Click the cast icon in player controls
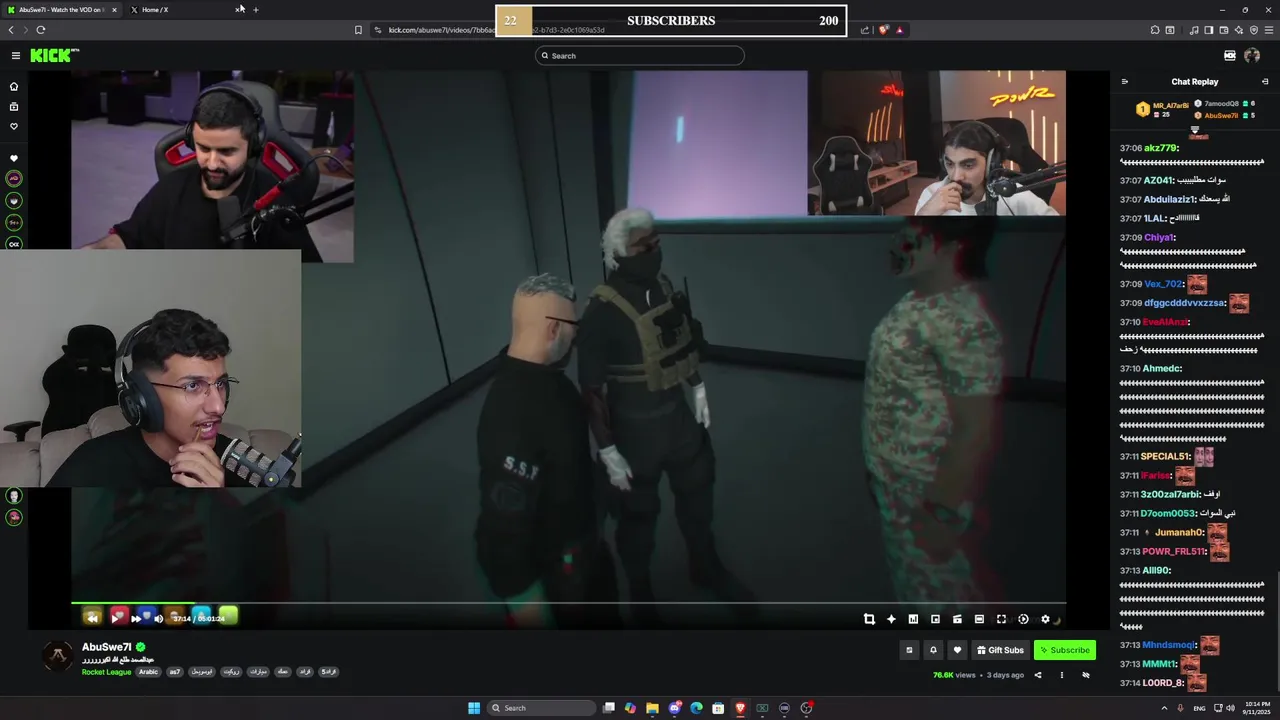 (957, 619)
